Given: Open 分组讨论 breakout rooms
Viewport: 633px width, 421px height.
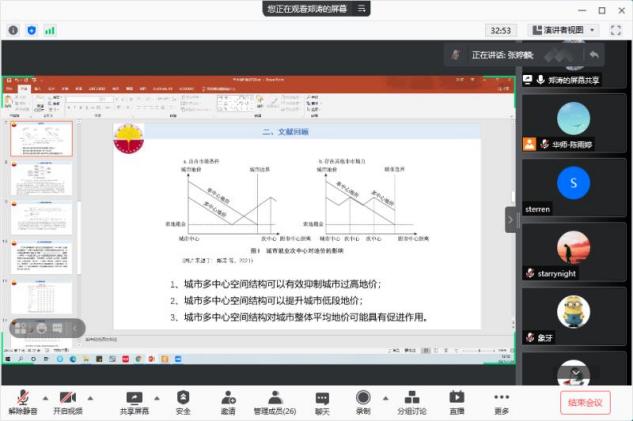Looking at the screenshot, I should [x=410, y=397].
